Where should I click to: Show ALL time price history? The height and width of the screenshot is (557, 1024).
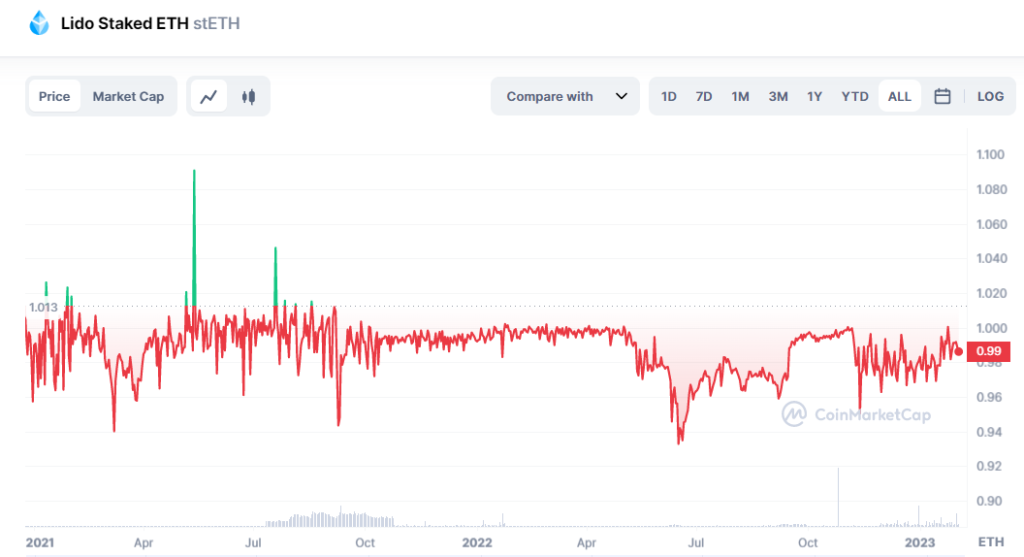pyautogui.click(x=899, y=97)
